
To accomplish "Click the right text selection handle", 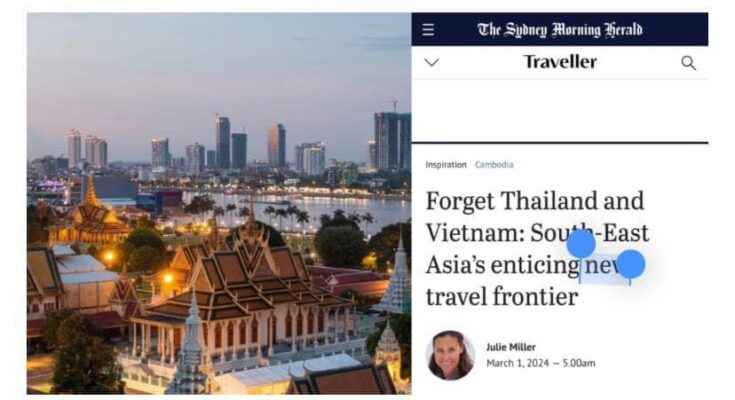I will [630, 264].
